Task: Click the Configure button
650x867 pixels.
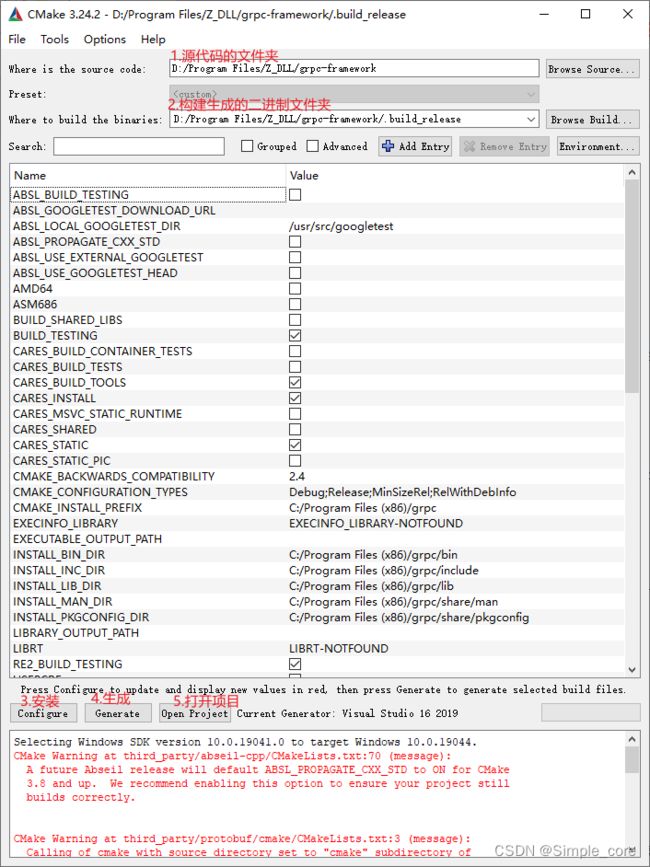Action: pyautogui.click(x=43, y=713)
